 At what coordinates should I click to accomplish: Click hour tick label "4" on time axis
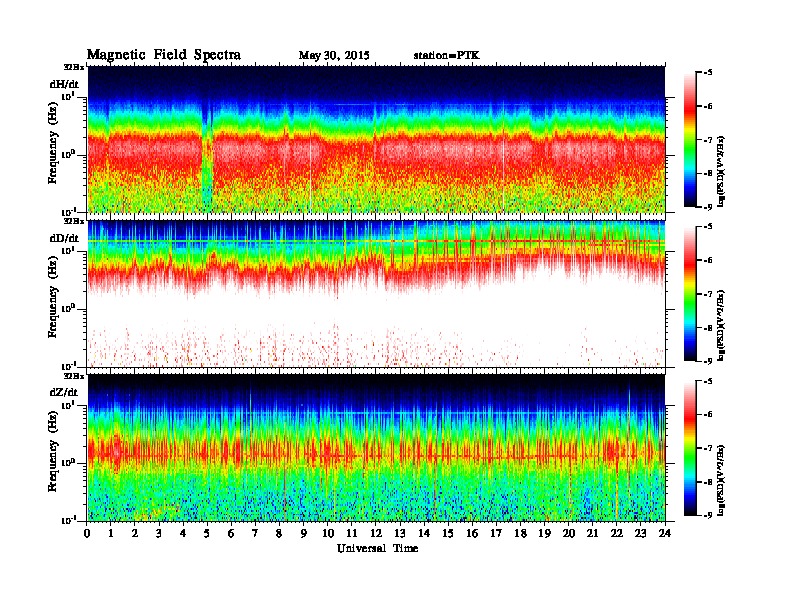point(183,534)
